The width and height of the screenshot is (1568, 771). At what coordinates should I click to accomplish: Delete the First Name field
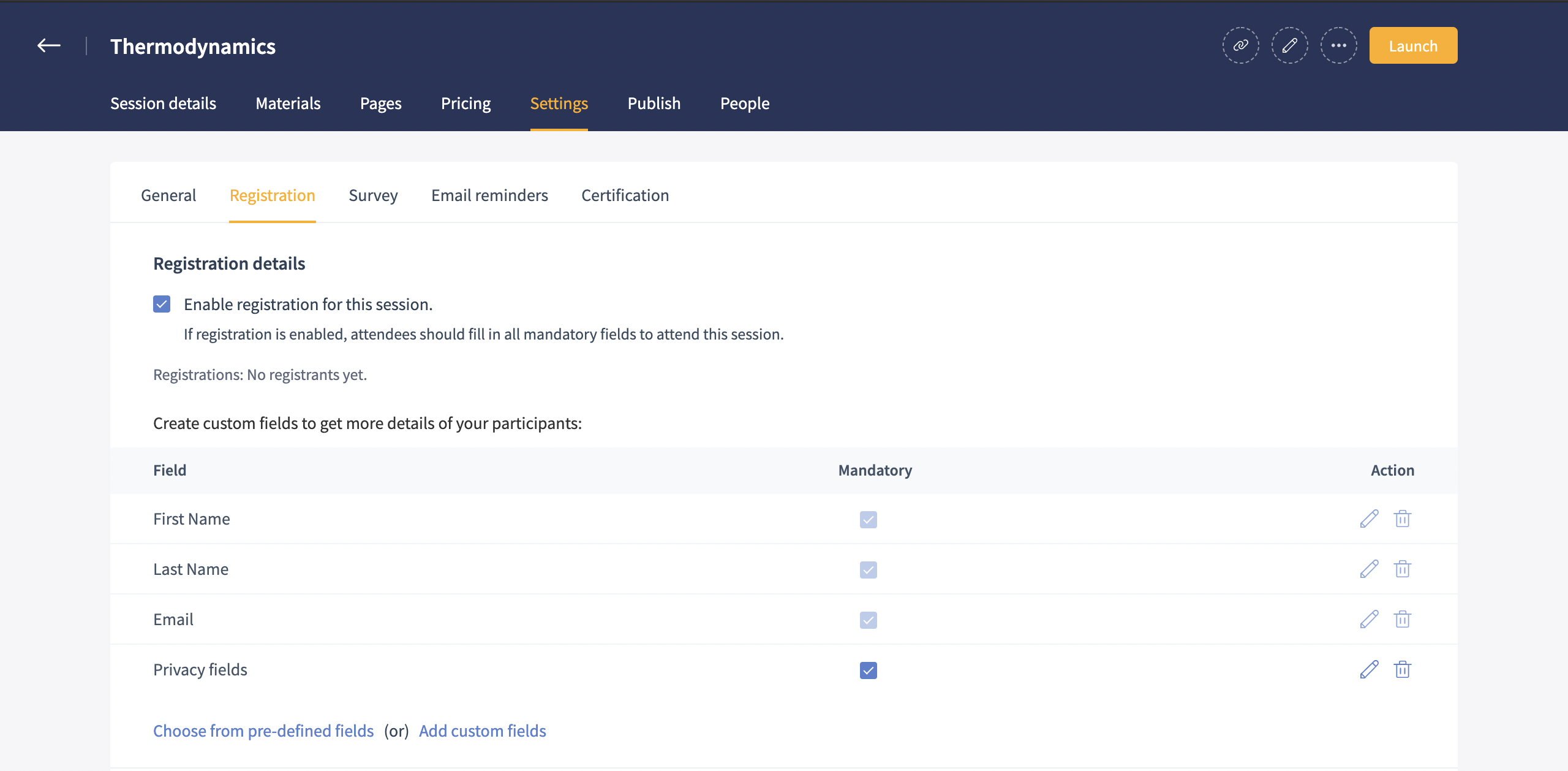coord(1402,519)
